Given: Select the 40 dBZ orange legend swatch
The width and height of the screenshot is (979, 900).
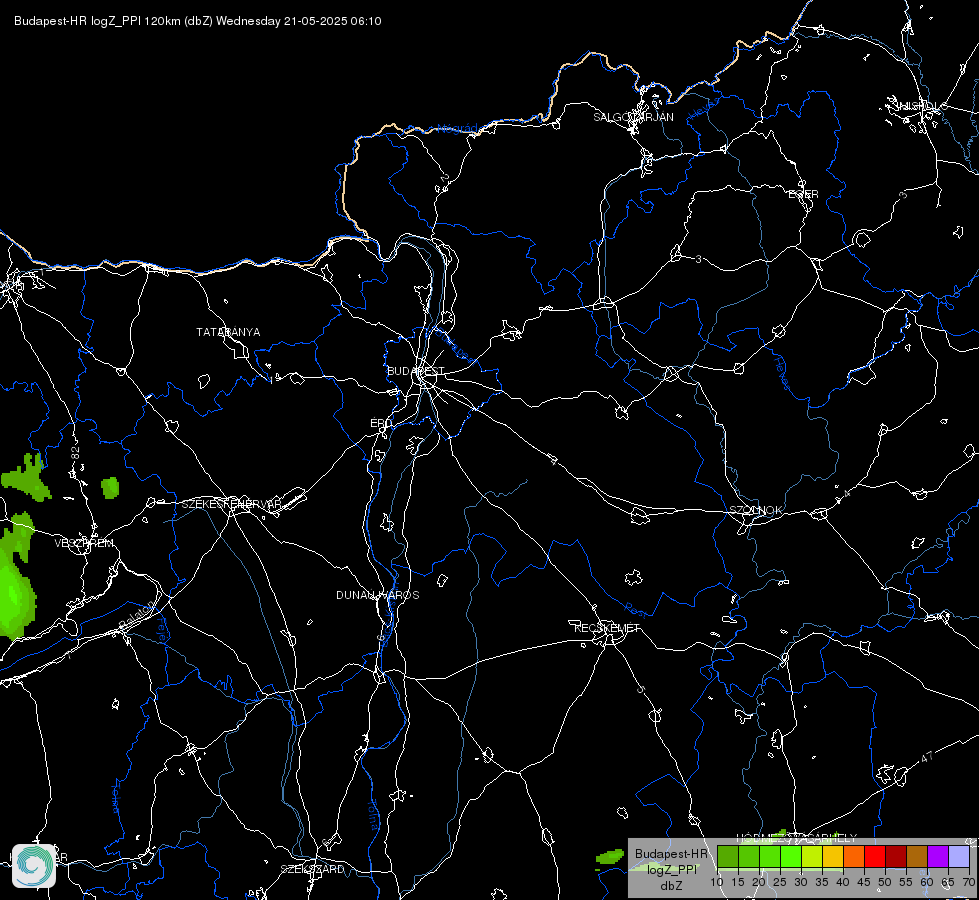Looking at the screenshot, I should coord(854,856).
